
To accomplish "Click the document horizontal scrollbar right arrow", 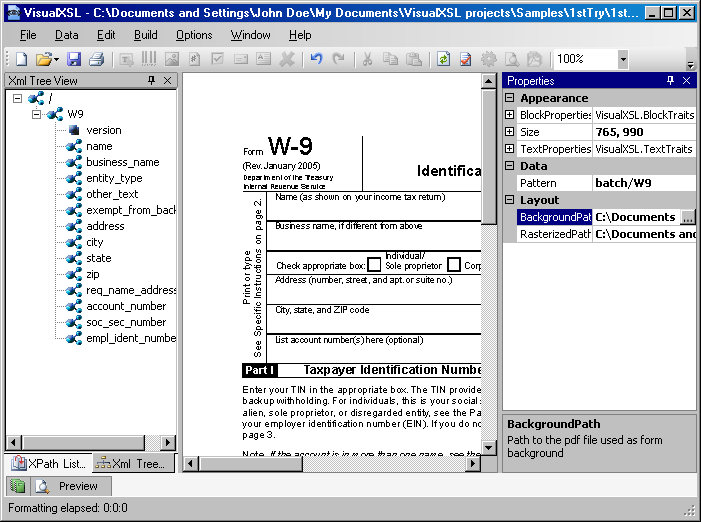I will pyautogui.click(x=473, y=463).
